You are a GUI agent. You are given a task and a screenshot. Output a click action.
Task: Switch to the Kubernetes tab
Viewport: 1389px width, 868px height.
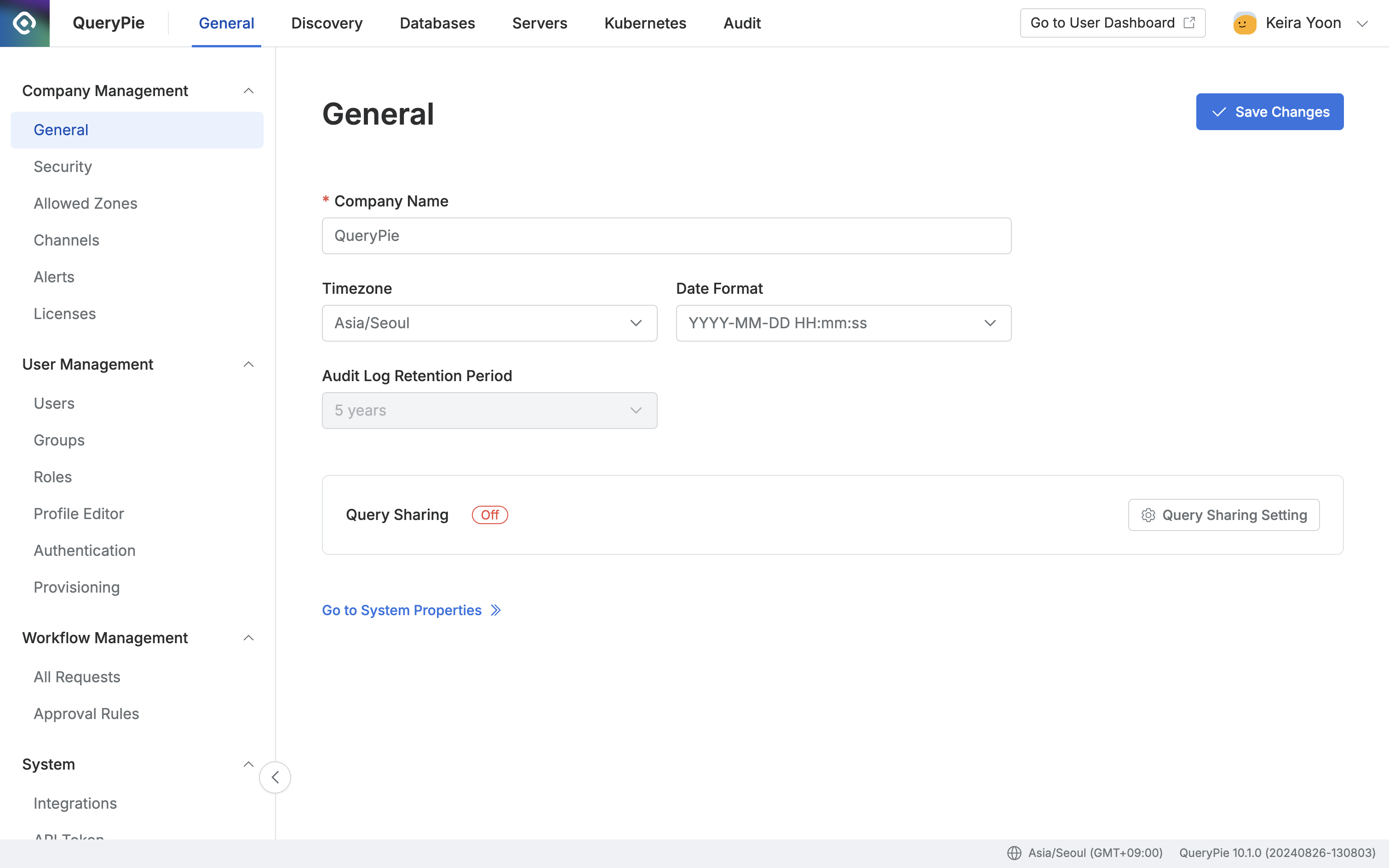(x=645, y=23)
